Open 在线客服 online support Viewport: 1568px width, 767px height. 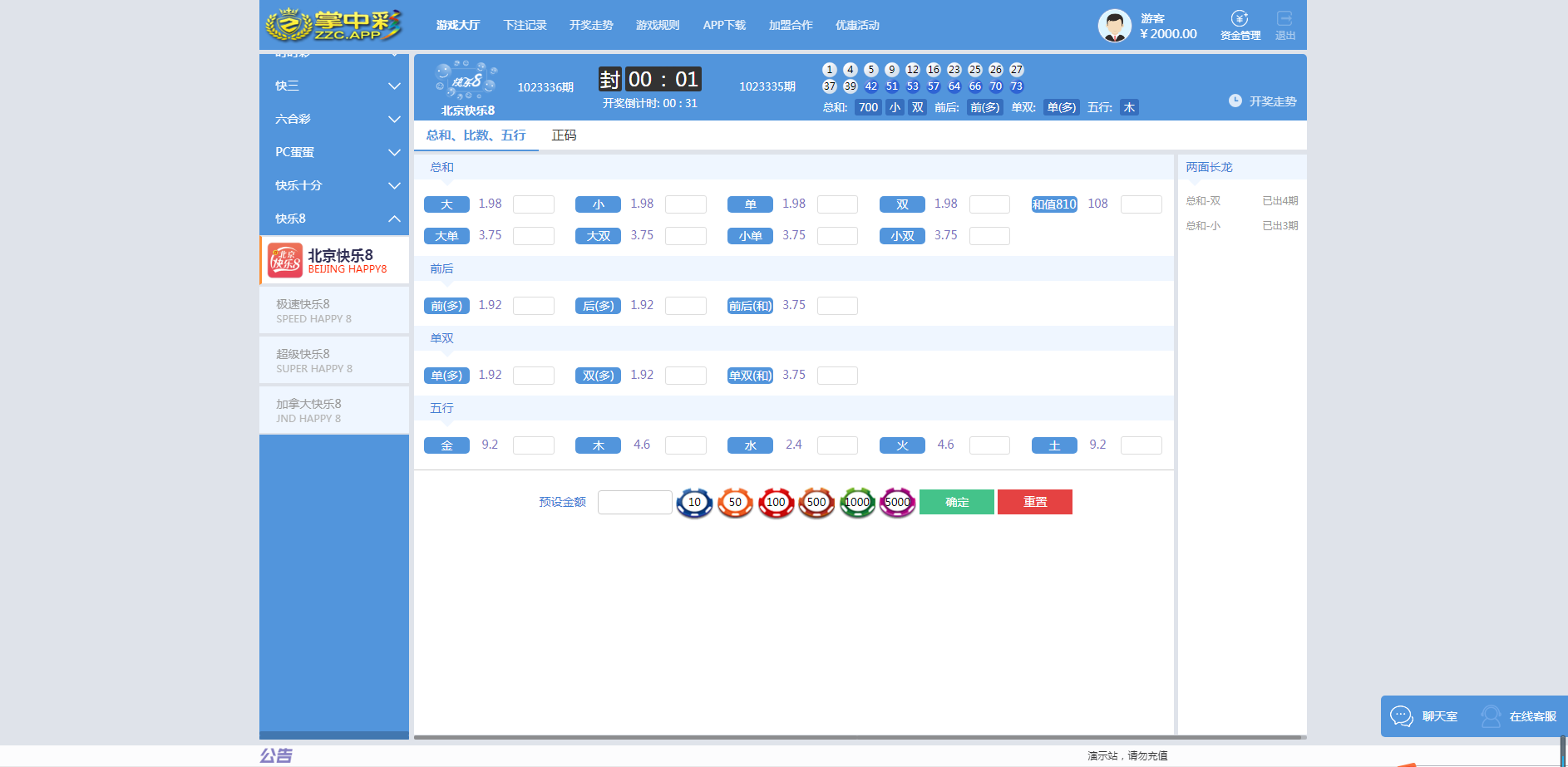tap(1518, 716)
